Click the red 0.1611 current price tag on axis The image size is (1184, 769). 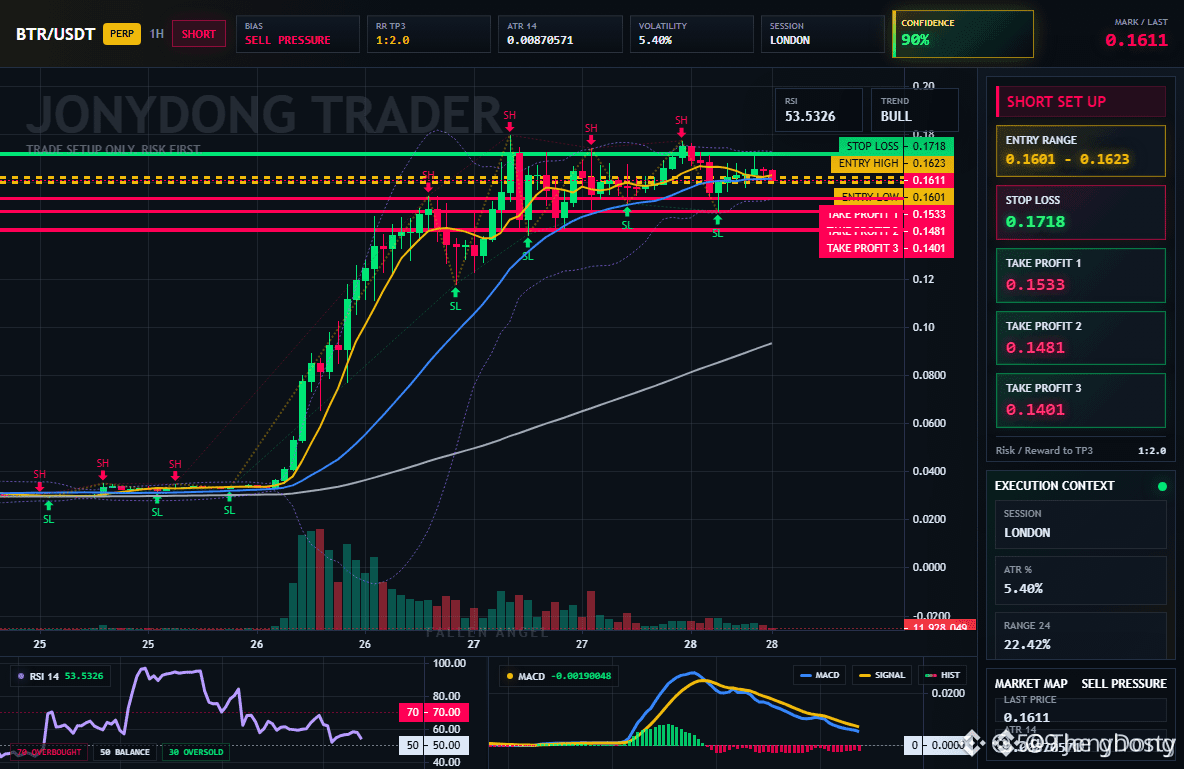pos(929,181)
